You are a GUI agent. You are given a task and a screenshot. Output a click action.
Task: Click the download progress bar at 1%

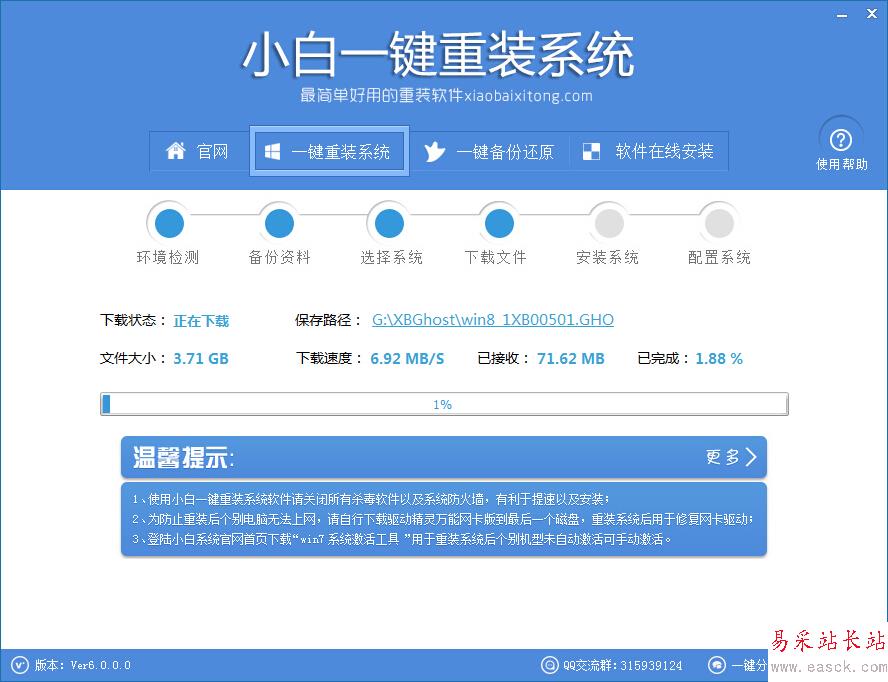(444, 404)
